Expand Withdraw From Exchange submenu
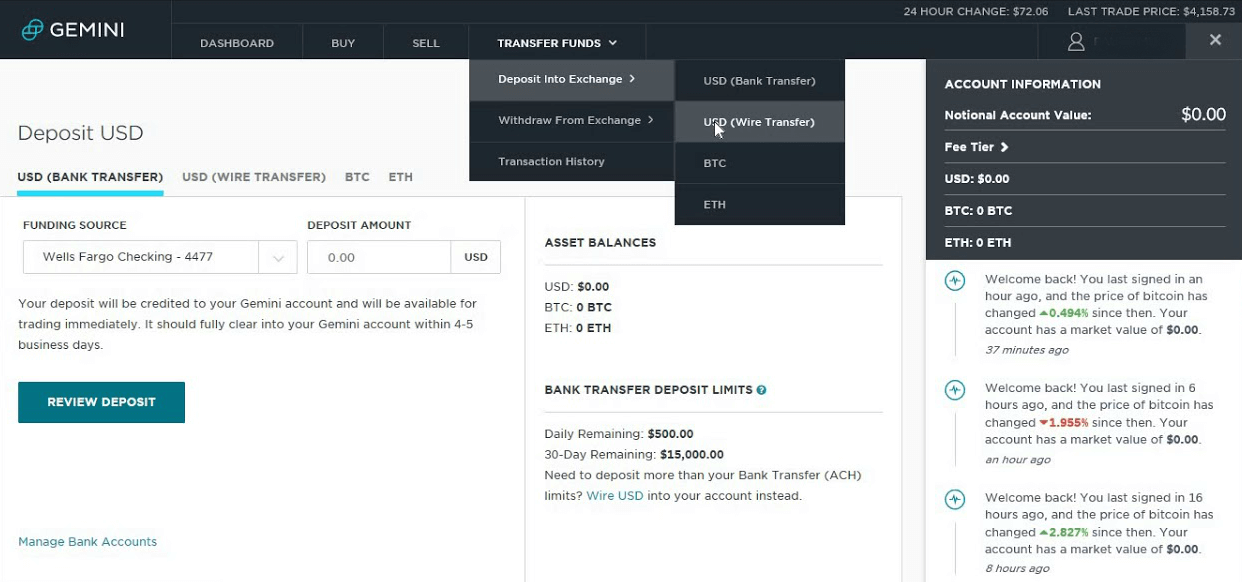This screenshot has height=582, width=1242. 572,120
